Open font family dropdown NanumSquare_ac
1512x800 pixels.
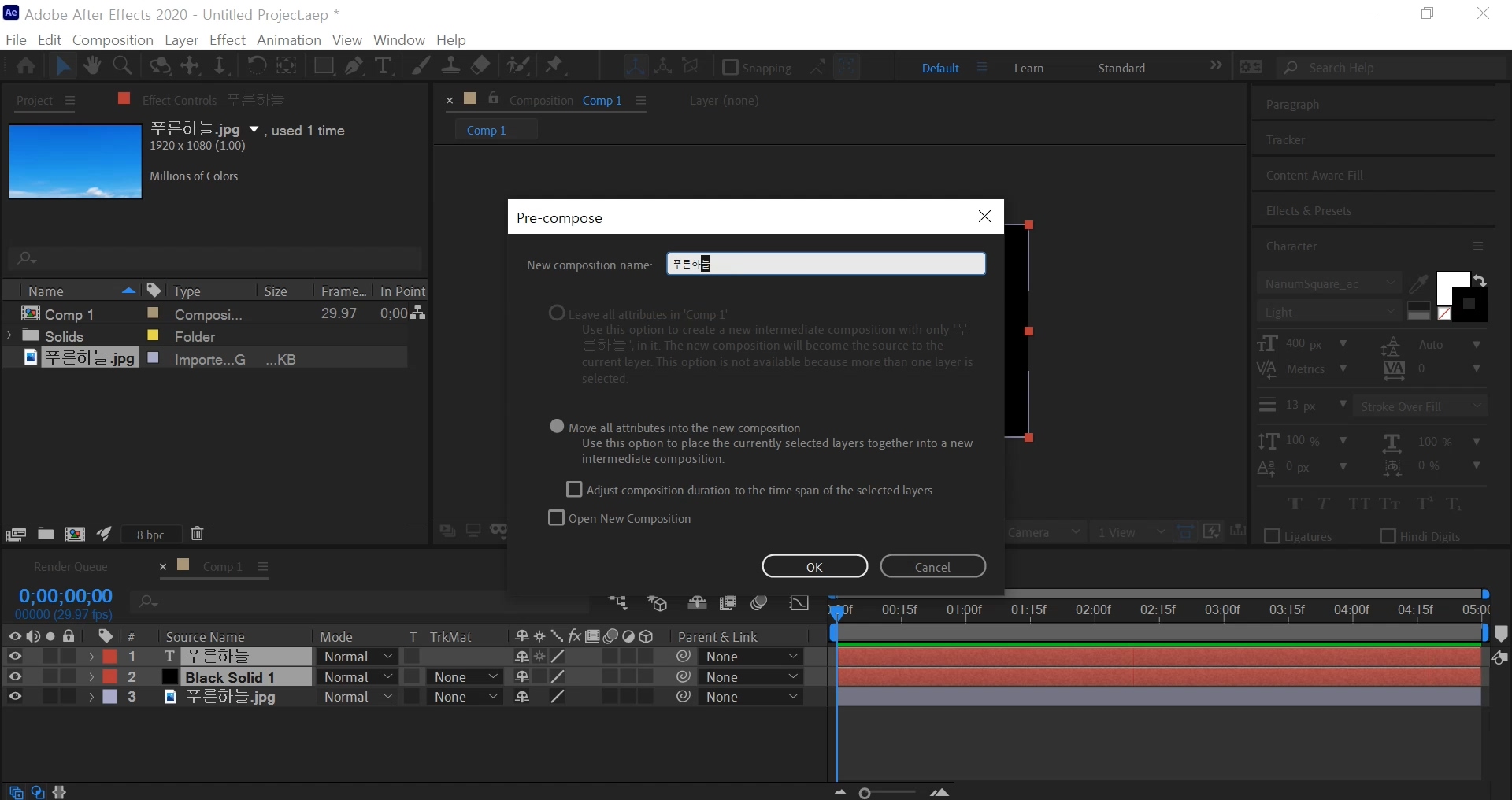[x=1329, y=283]
